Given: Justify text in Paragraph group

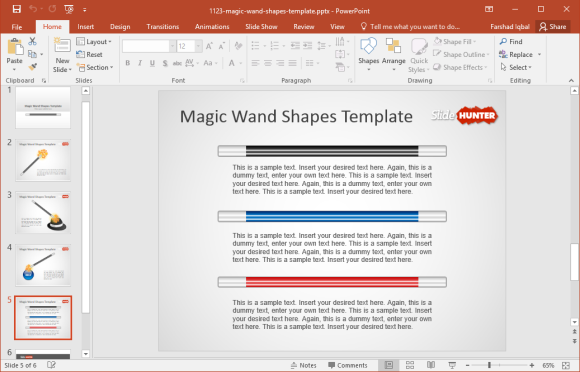Looking at the screenshot, I should pos(293,63).
